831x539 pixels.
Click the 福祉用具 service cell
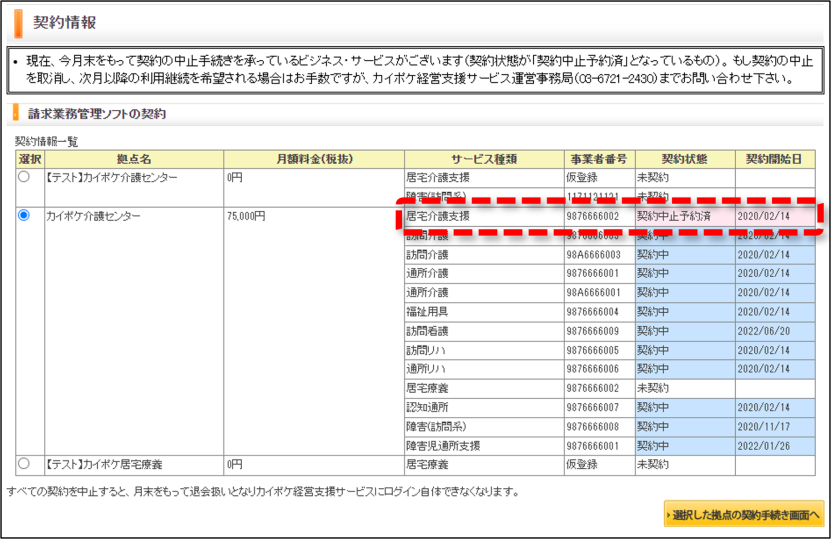pyautogui.click(x=484, y=312)
